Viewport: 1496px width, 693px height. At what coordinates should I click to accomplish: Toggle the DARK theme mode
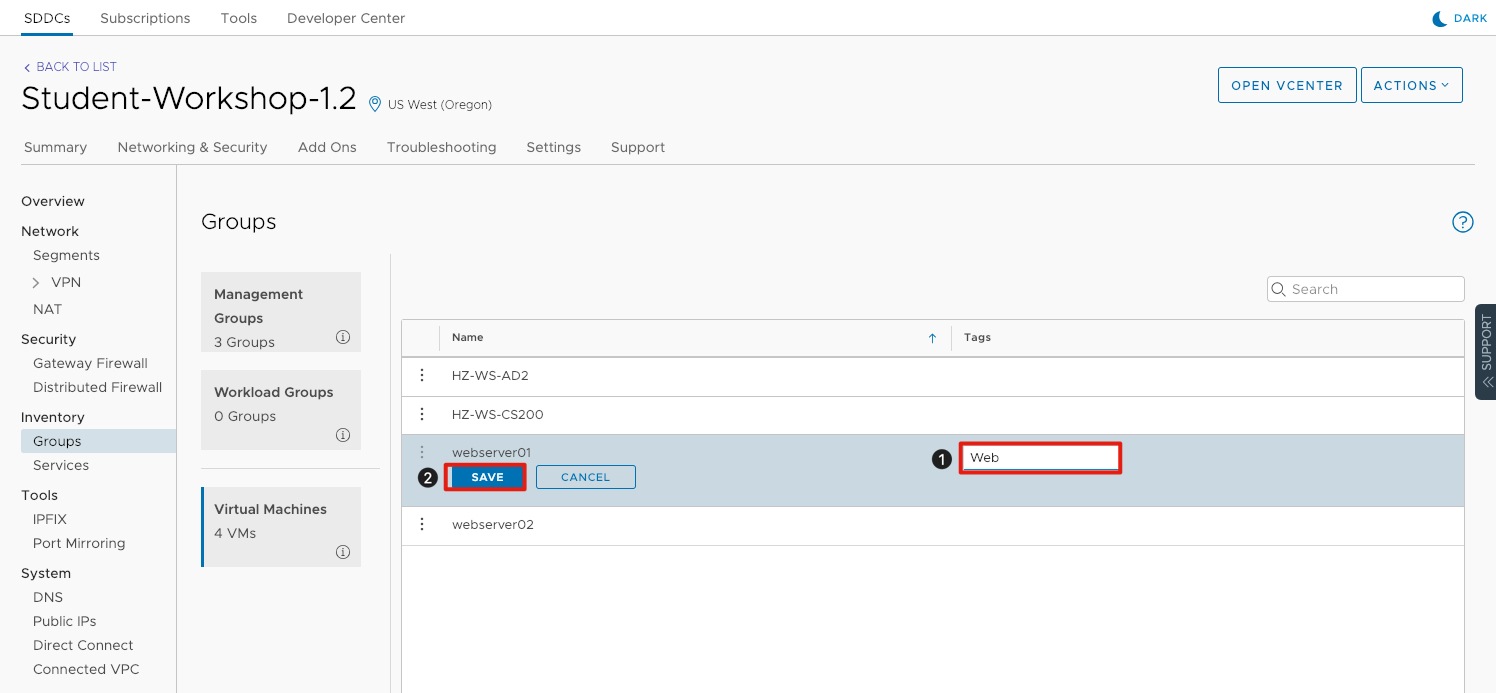pyautogui.click(x=1460, y=19)
